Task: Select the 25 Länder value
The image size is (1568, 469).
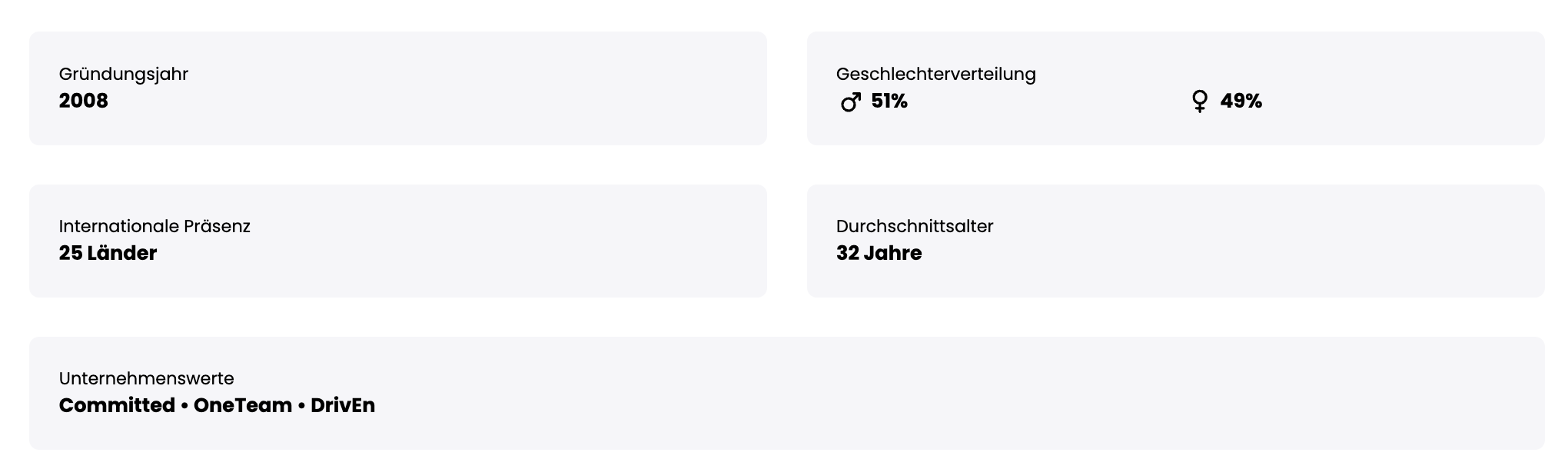Action: [x=108, y=253]
